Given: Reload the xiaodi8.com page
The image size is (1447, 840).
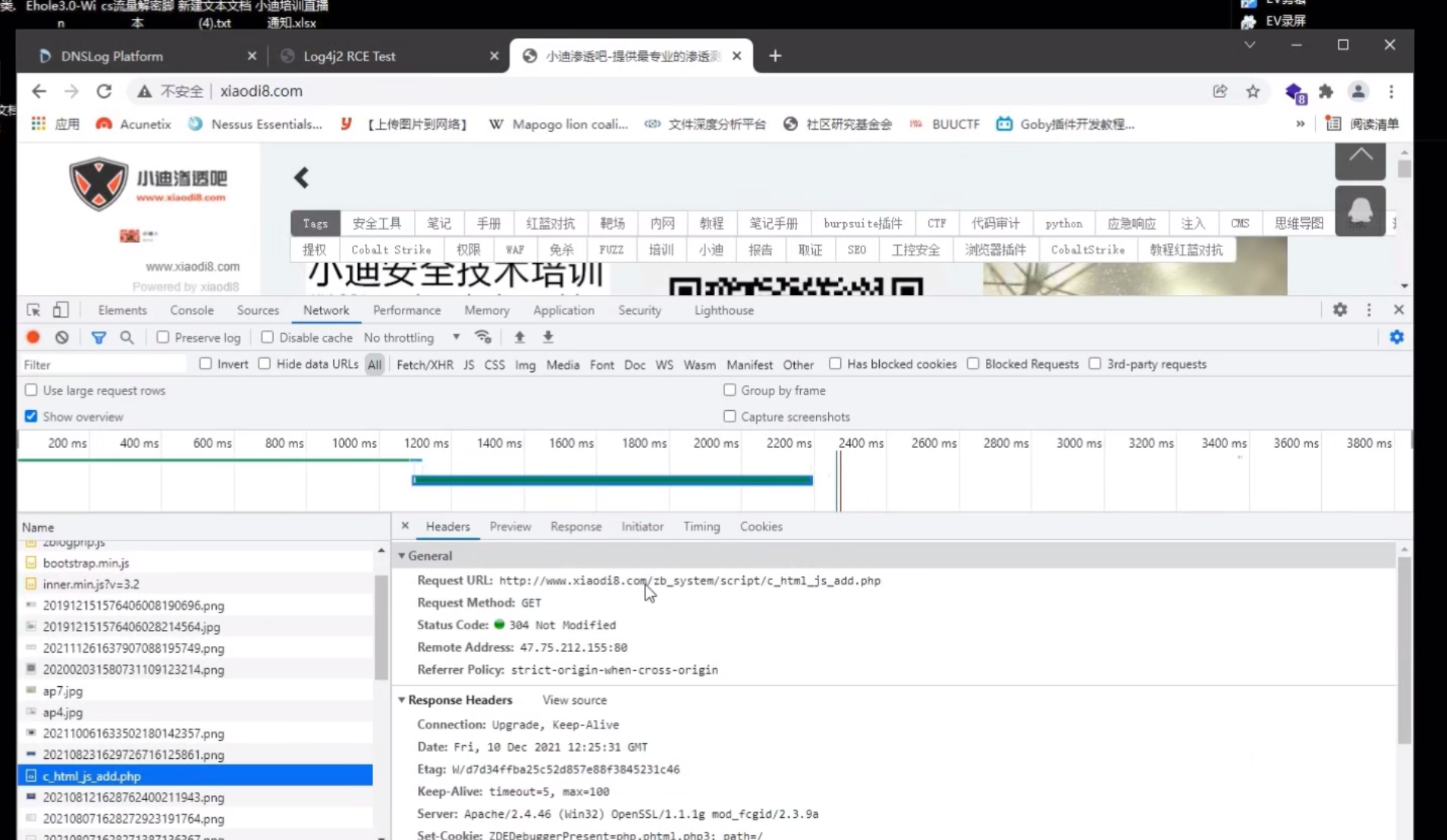Looking at the screenshot, I should (104, 91).
